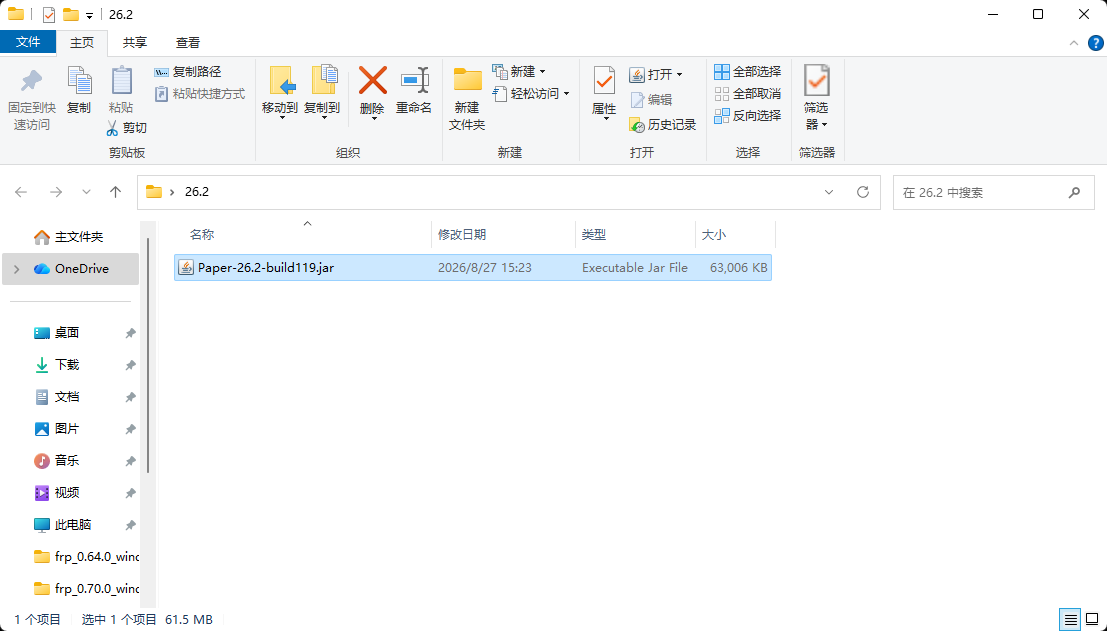Open frp_0.64.0 folder in the sidebar
Viewport: 1107px width, 631px height.
click(86, 557)
